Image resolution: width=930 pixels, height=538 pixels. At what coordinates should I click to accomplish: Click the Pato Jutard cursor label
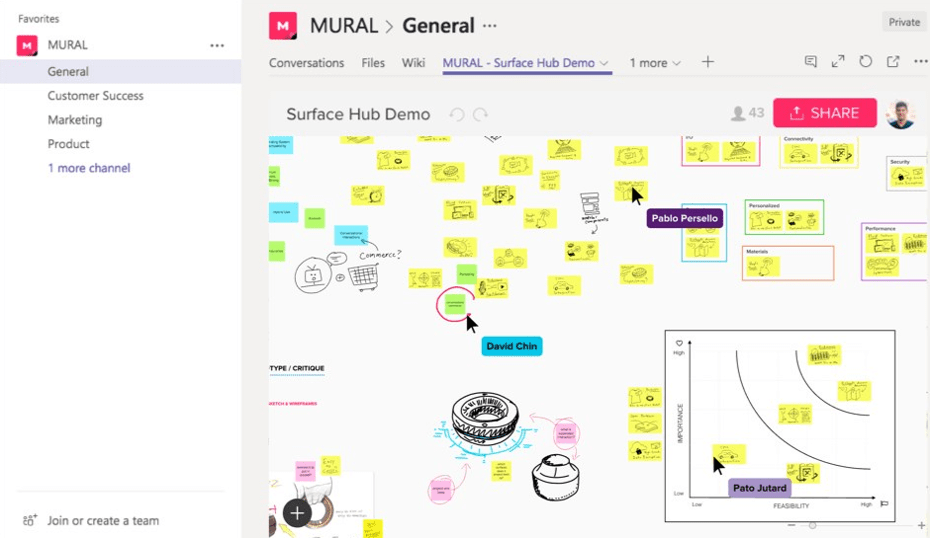pyautogui.click(x=760, y=488)
